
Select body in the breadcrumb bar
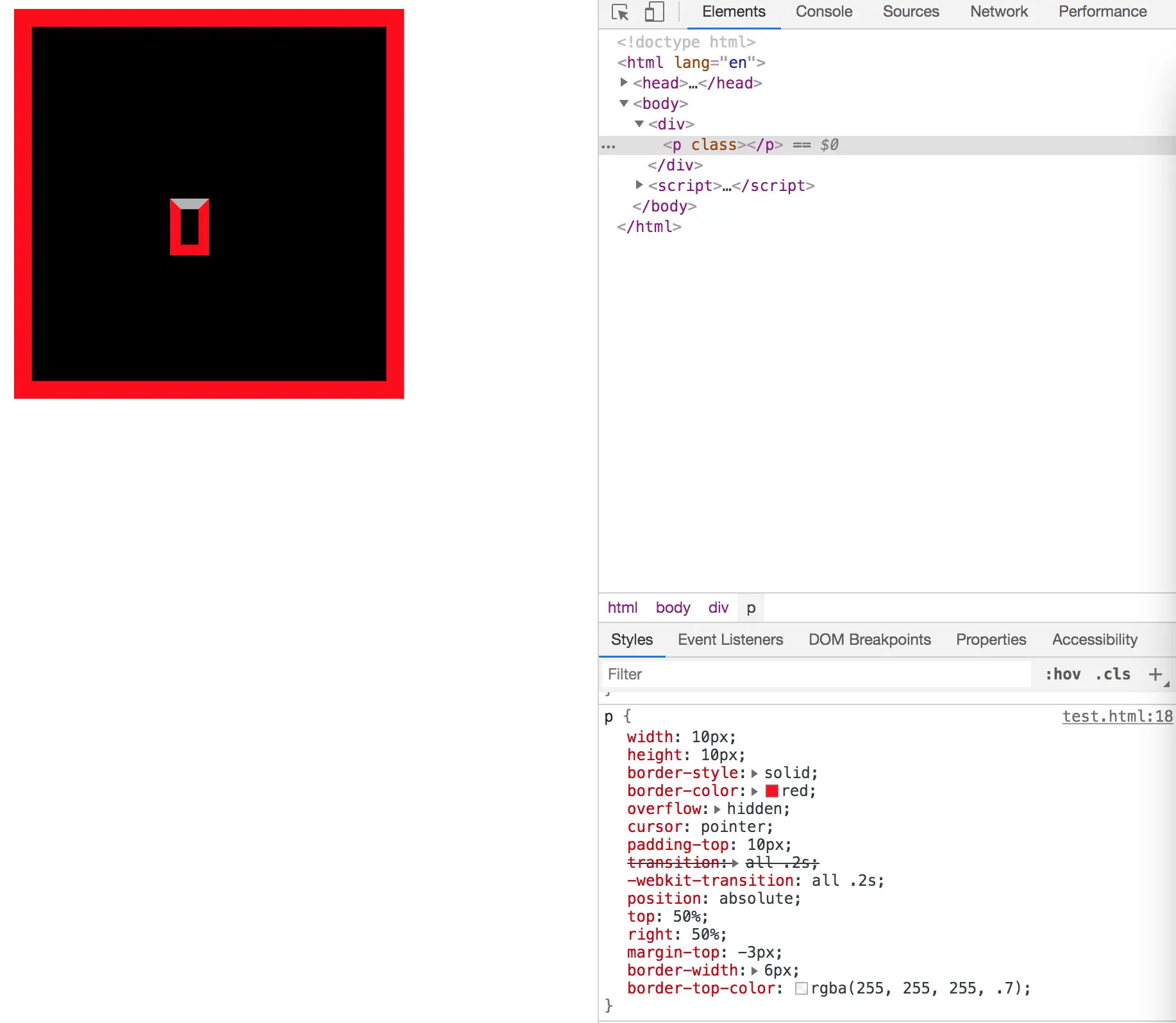pos(673,608)
